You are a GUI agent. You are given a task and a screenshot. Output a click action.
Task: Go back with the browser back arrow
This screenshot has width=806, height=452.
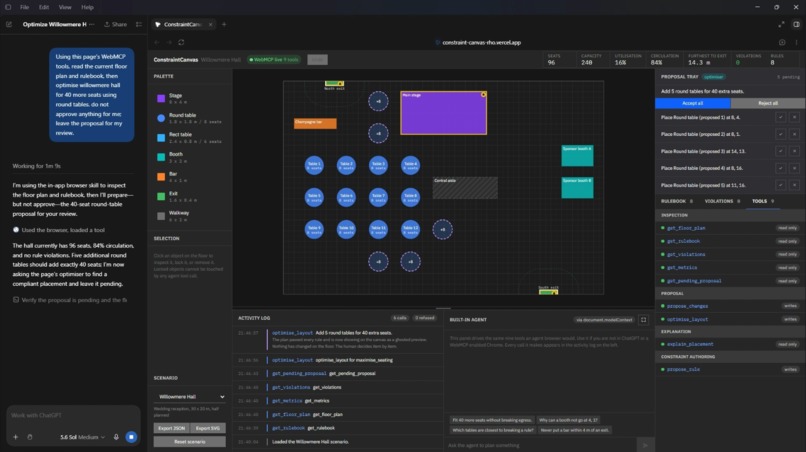(157, 43)
